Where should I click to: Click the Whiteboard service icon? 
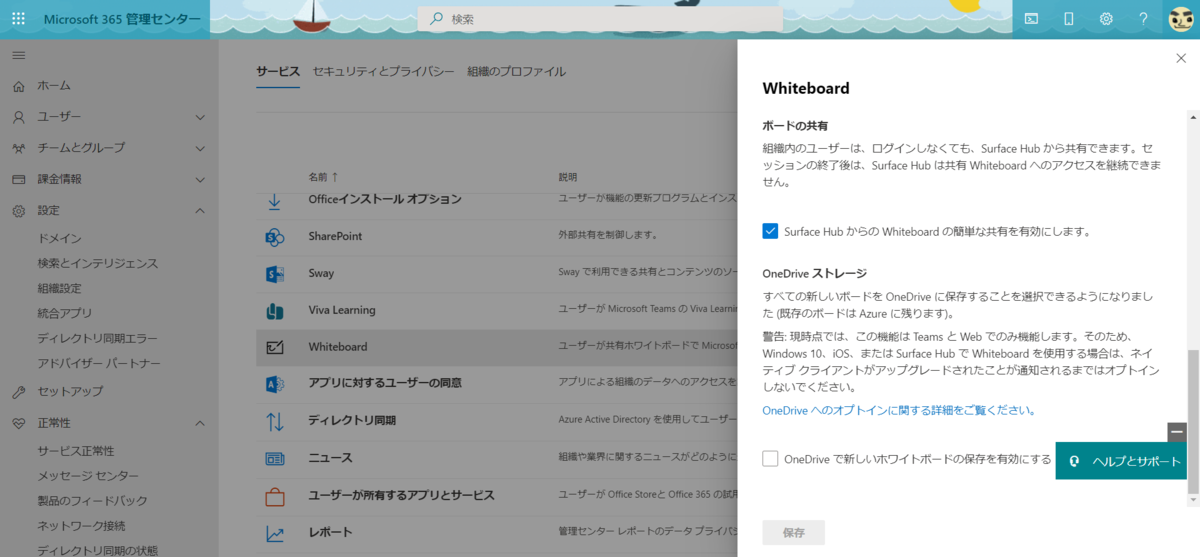point(275,347)
